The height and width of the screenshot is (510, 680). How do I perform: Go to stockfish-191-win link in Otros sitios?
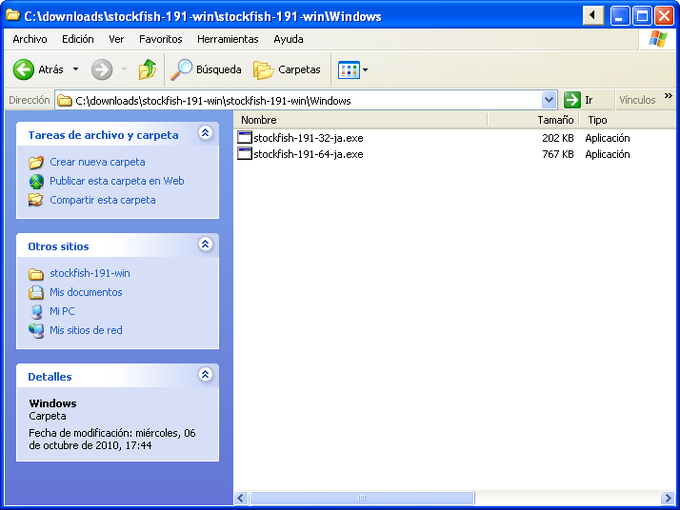pyautogui.click(x=90, y=273)
